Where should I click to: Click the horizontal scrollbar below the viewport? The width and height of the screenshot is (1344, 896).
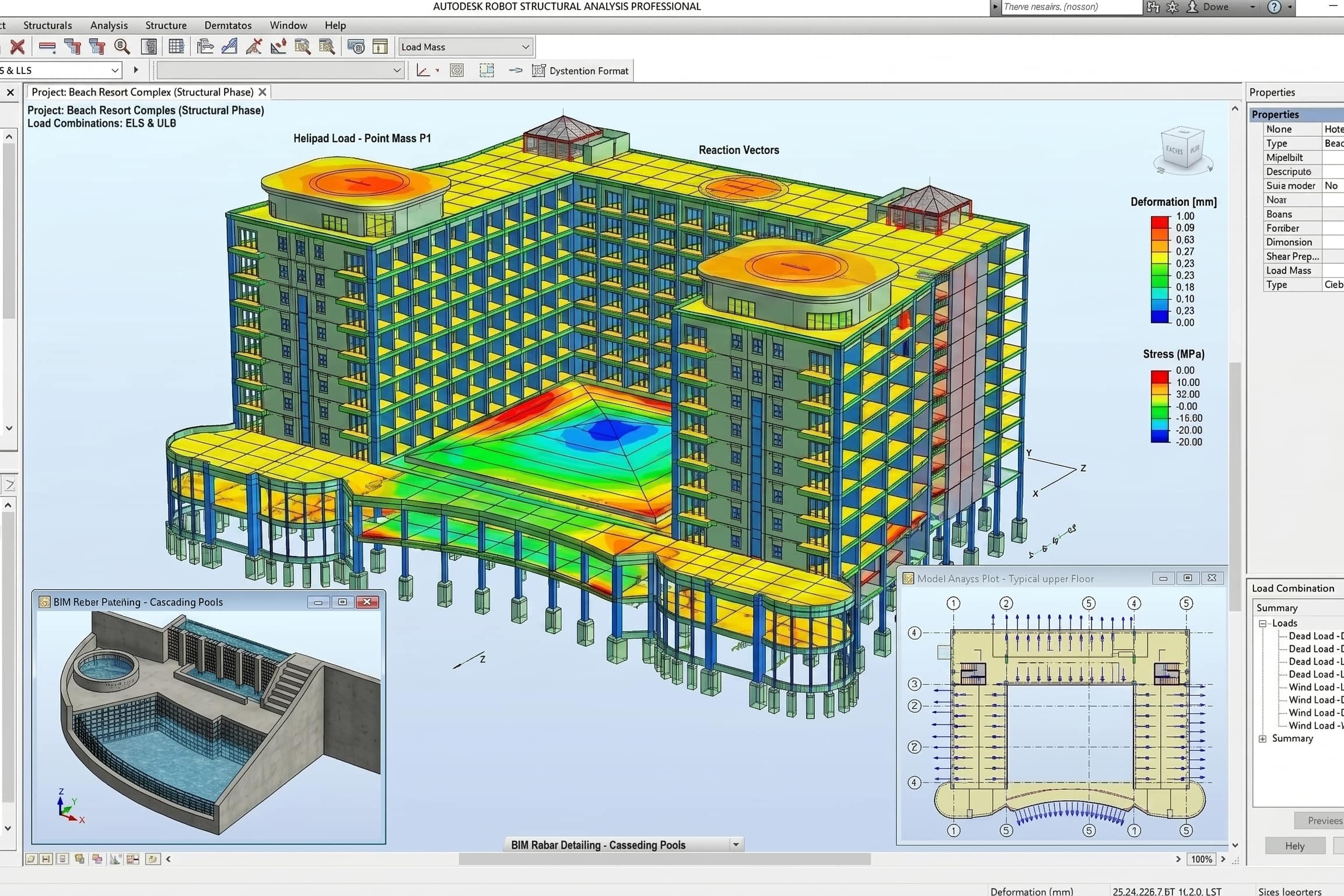(664, 859)
